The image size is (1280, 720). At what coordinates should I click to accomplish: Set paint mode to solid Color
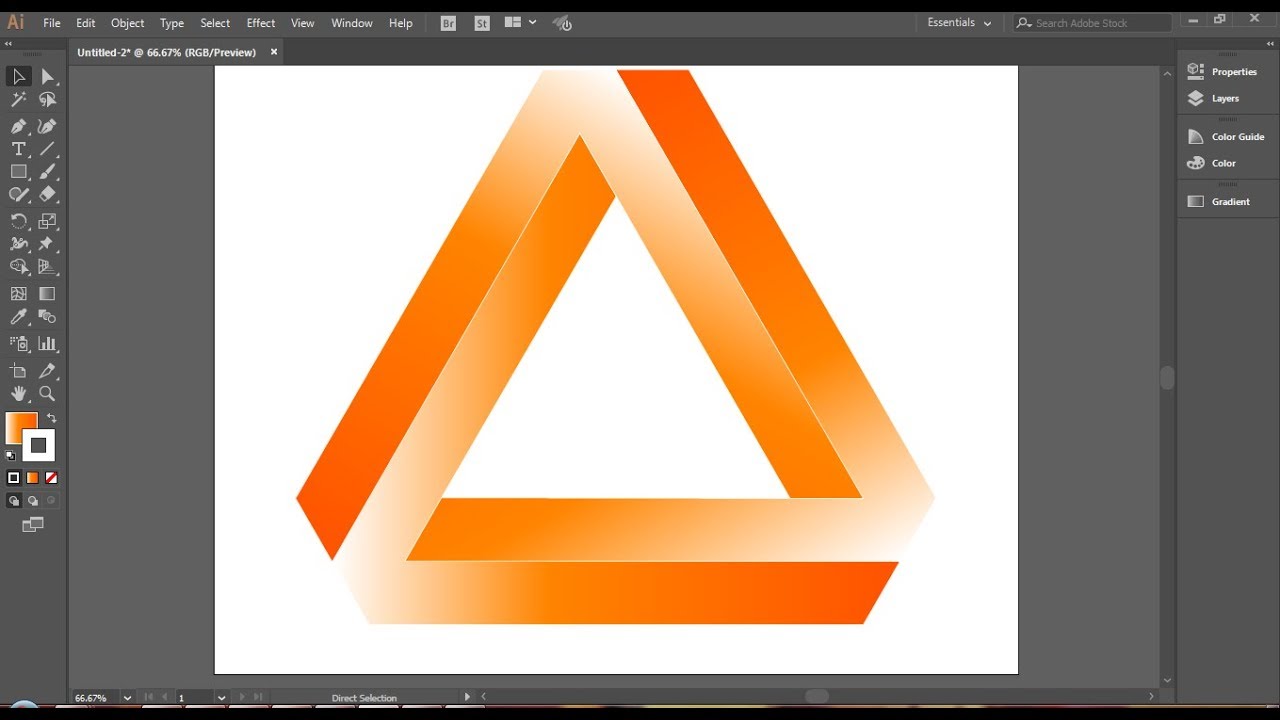click(14, 478)
